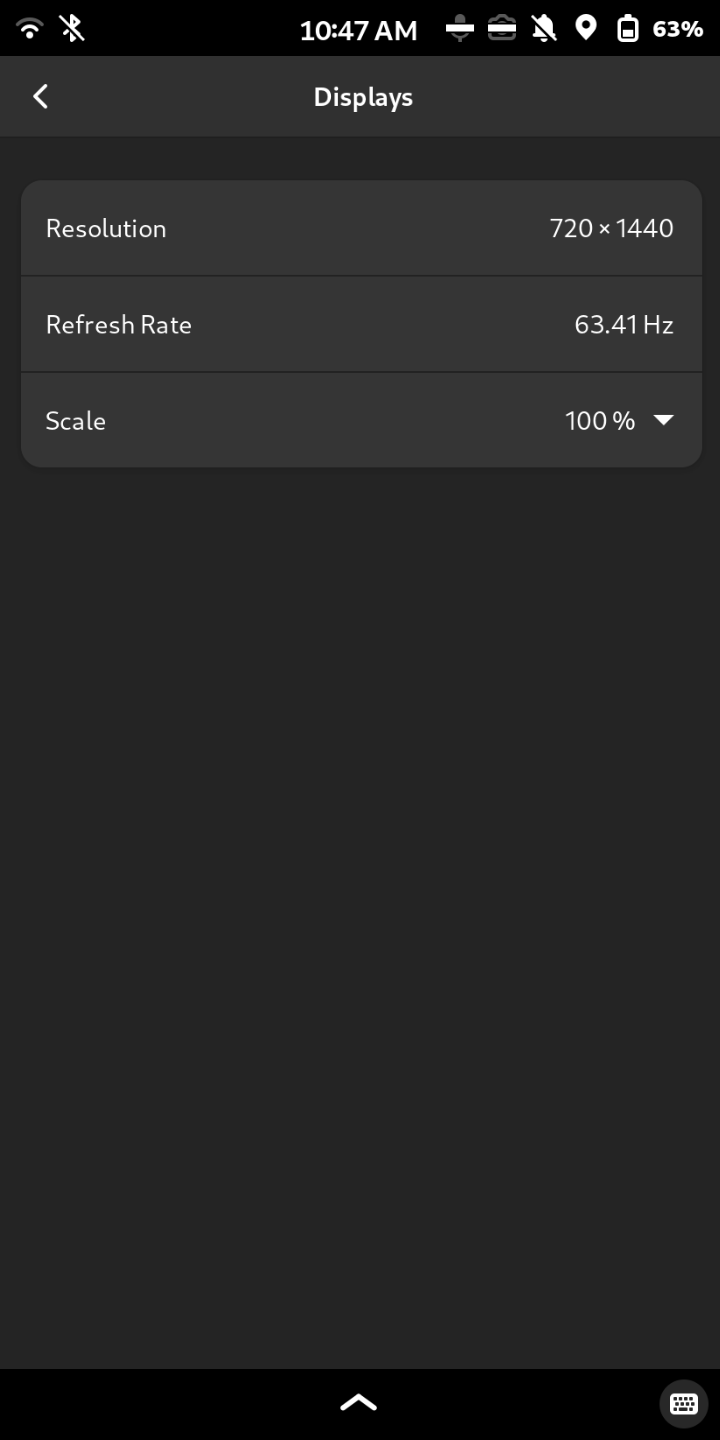Click the 720 × 1440 resolution value

611,228
